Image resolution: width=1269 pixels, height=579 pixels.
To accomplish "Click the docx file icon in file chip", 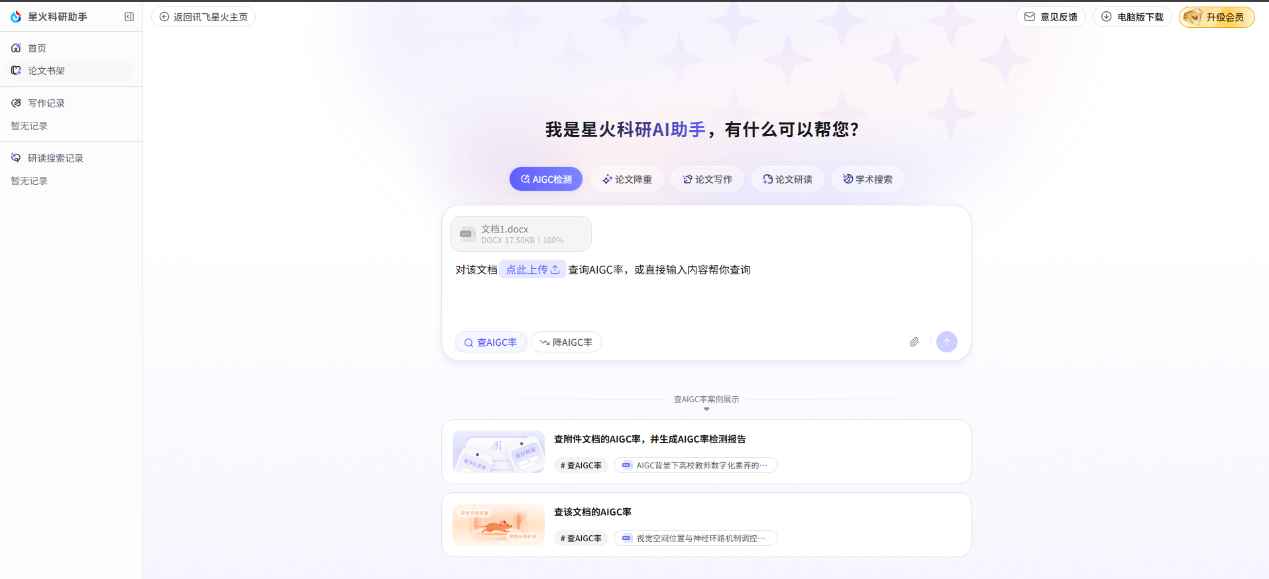I will [x=466, y=234].
